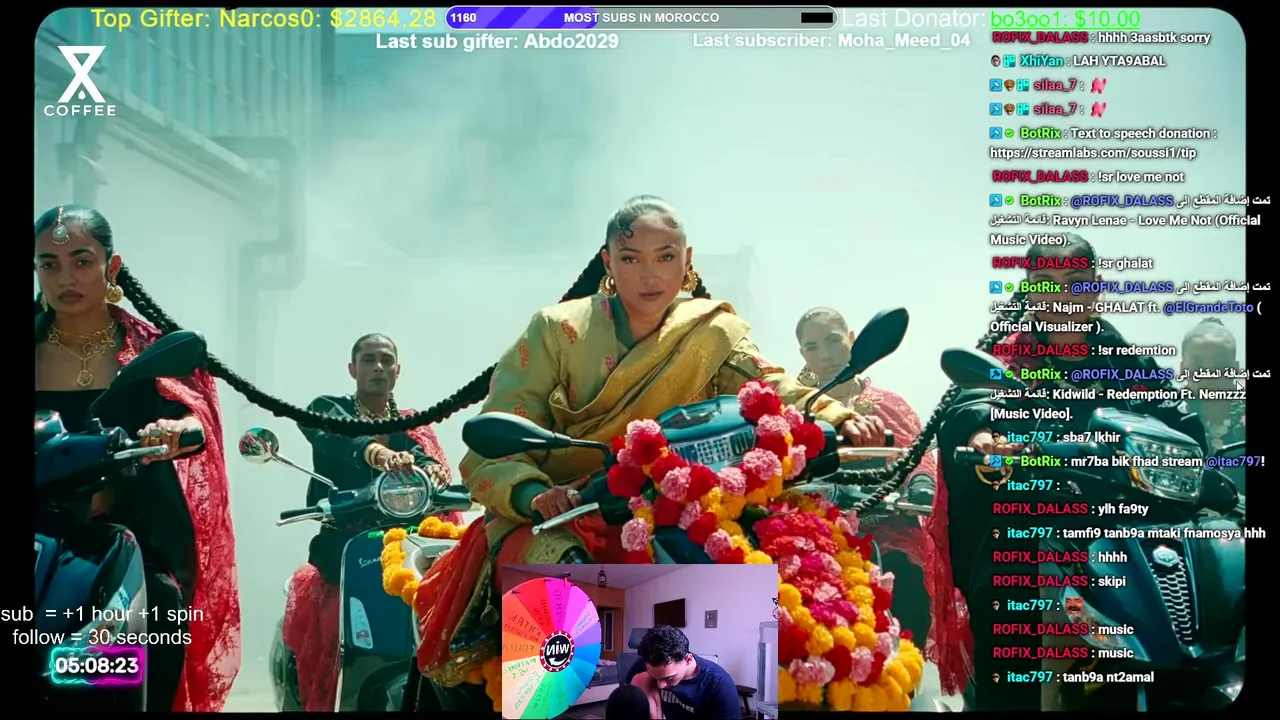The image size is (1280, 720).
Task: Click the message 'LAH YTA9ABAL'
Action: [1119, 61]
